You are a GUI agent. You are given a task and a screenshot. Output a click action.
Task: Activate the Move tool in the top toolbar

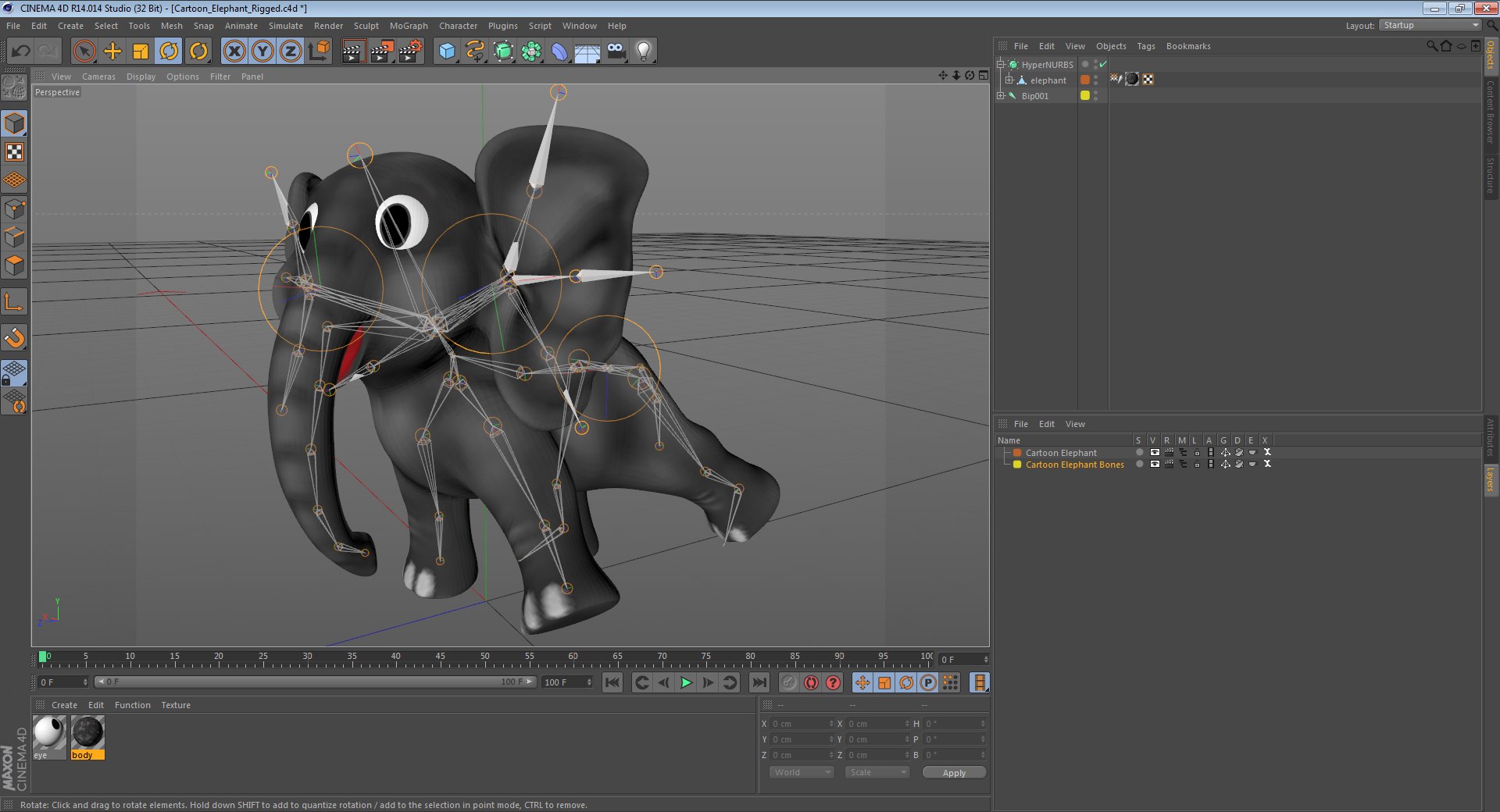coord(112,52)
